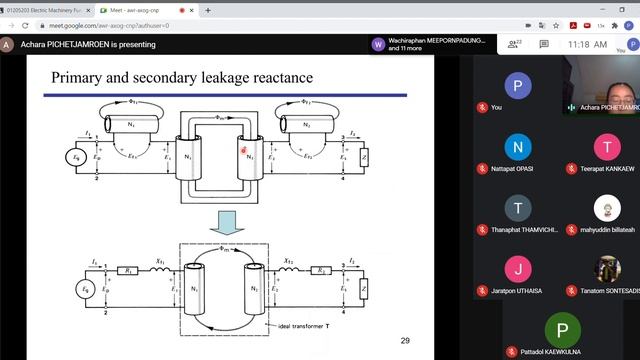640x360 pixels.
Task: Open Chrome profile avatar P
Action: [629, 26]
